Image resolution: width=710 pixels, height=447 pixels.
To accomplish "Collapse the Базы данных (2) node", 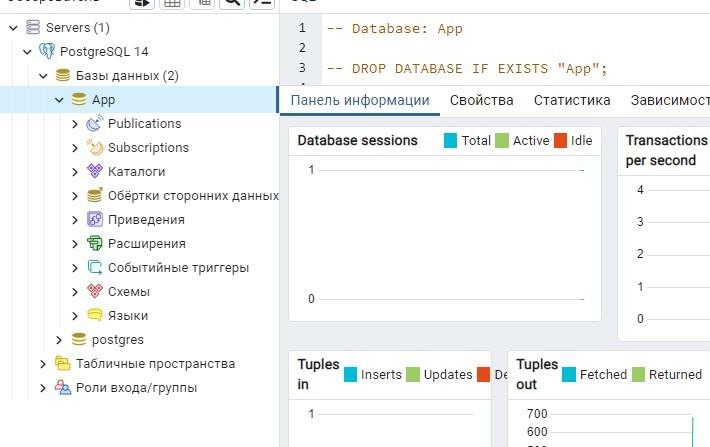I will coord(43,76).
